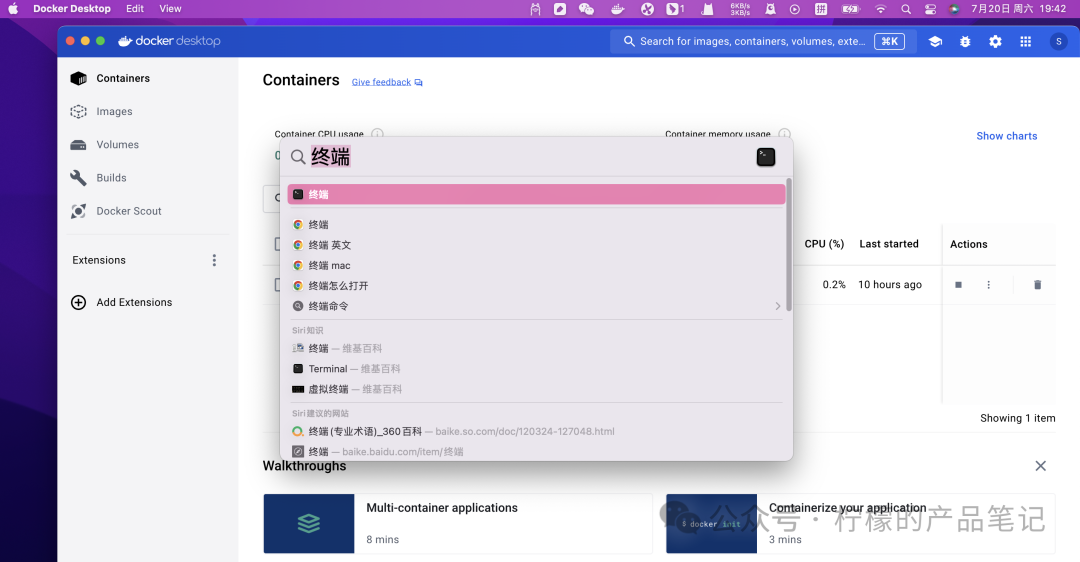Click the battery status icon
Viewport: 1080px width, 562px height.
tap(851, 9)
